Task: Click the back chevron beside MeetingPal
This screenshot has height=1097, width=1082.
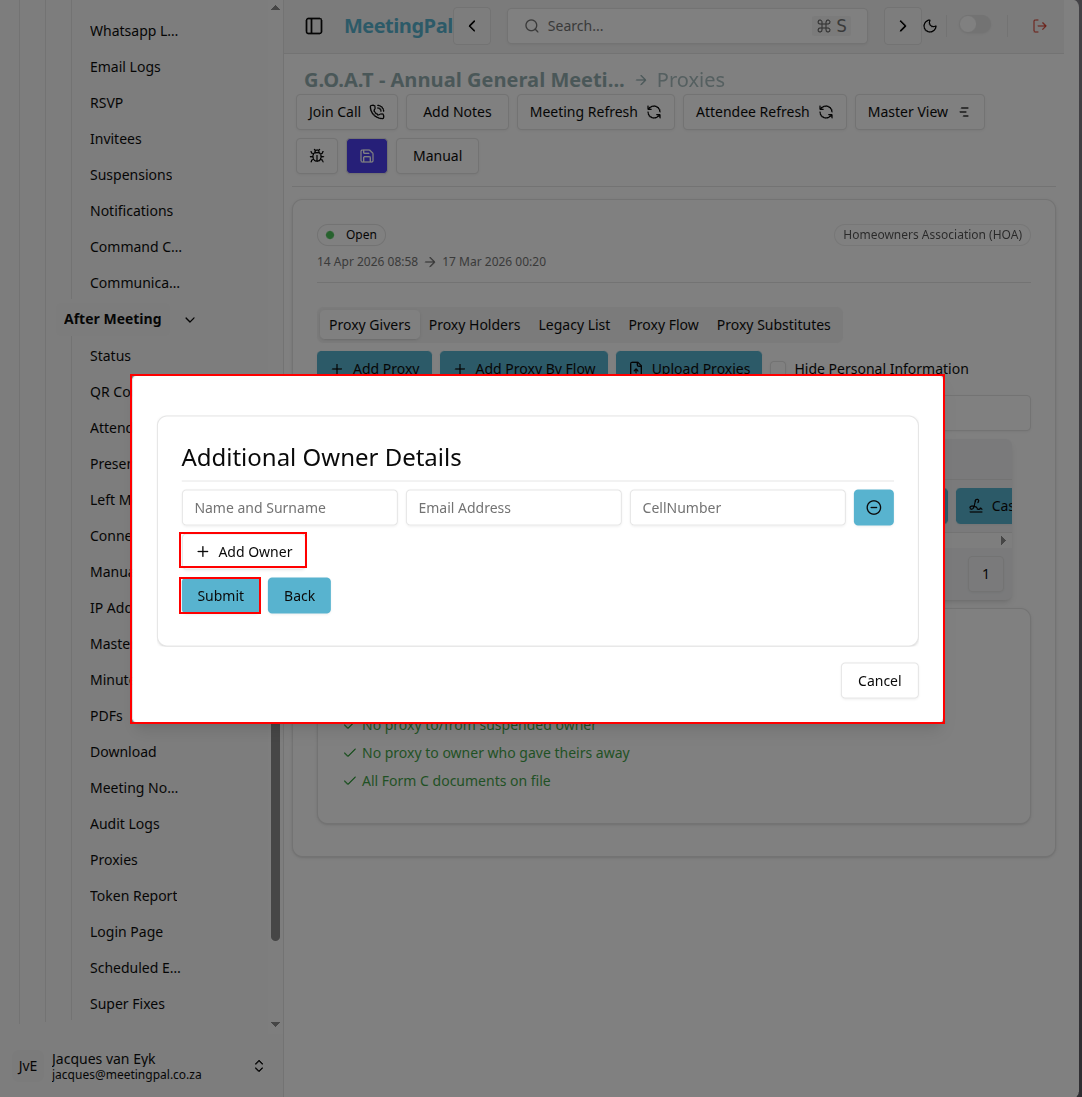Action: point(472,26)
